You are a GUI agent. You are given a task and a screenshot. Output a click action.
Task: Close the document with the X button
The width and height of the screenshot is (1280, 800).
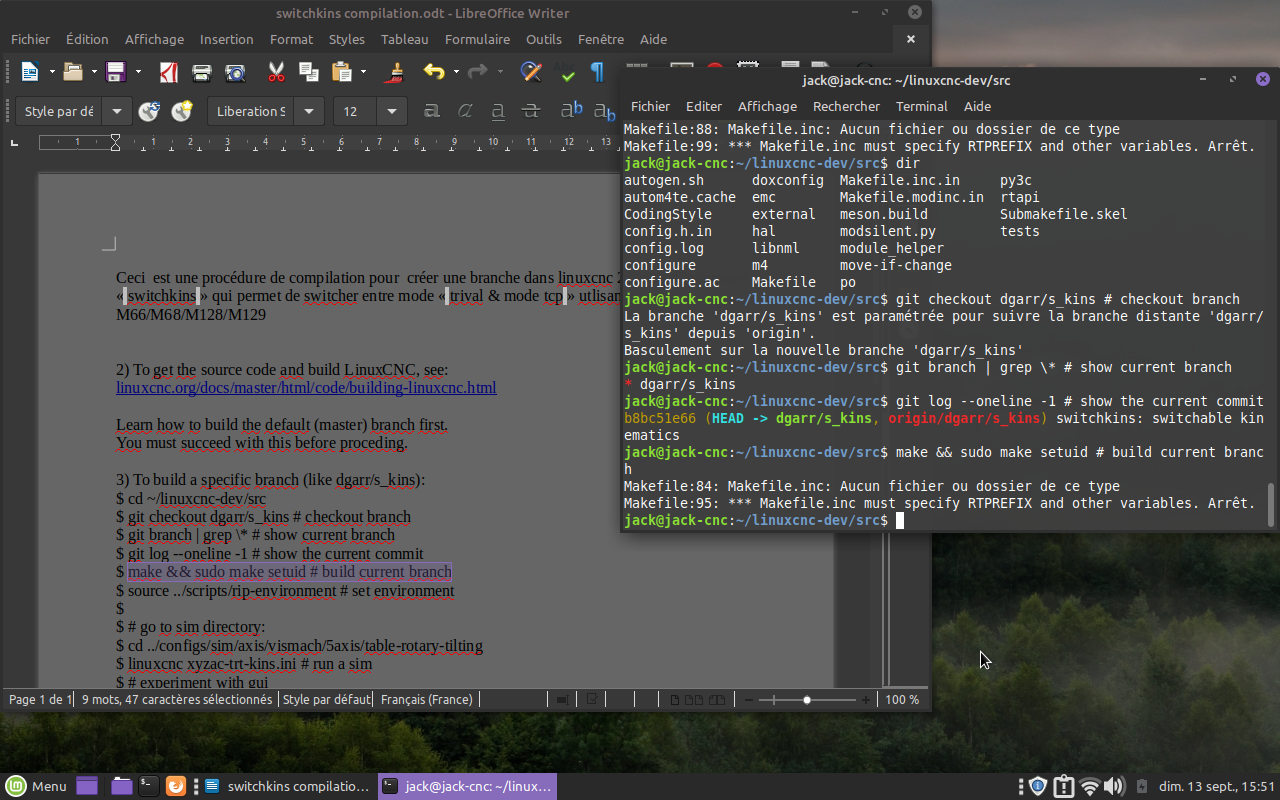[910, 39]
